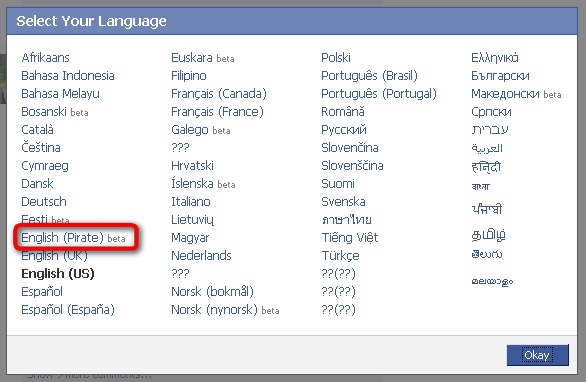Set language to Dansk
Viewport: 586px width, 382px height.
[x=37, y=184]
